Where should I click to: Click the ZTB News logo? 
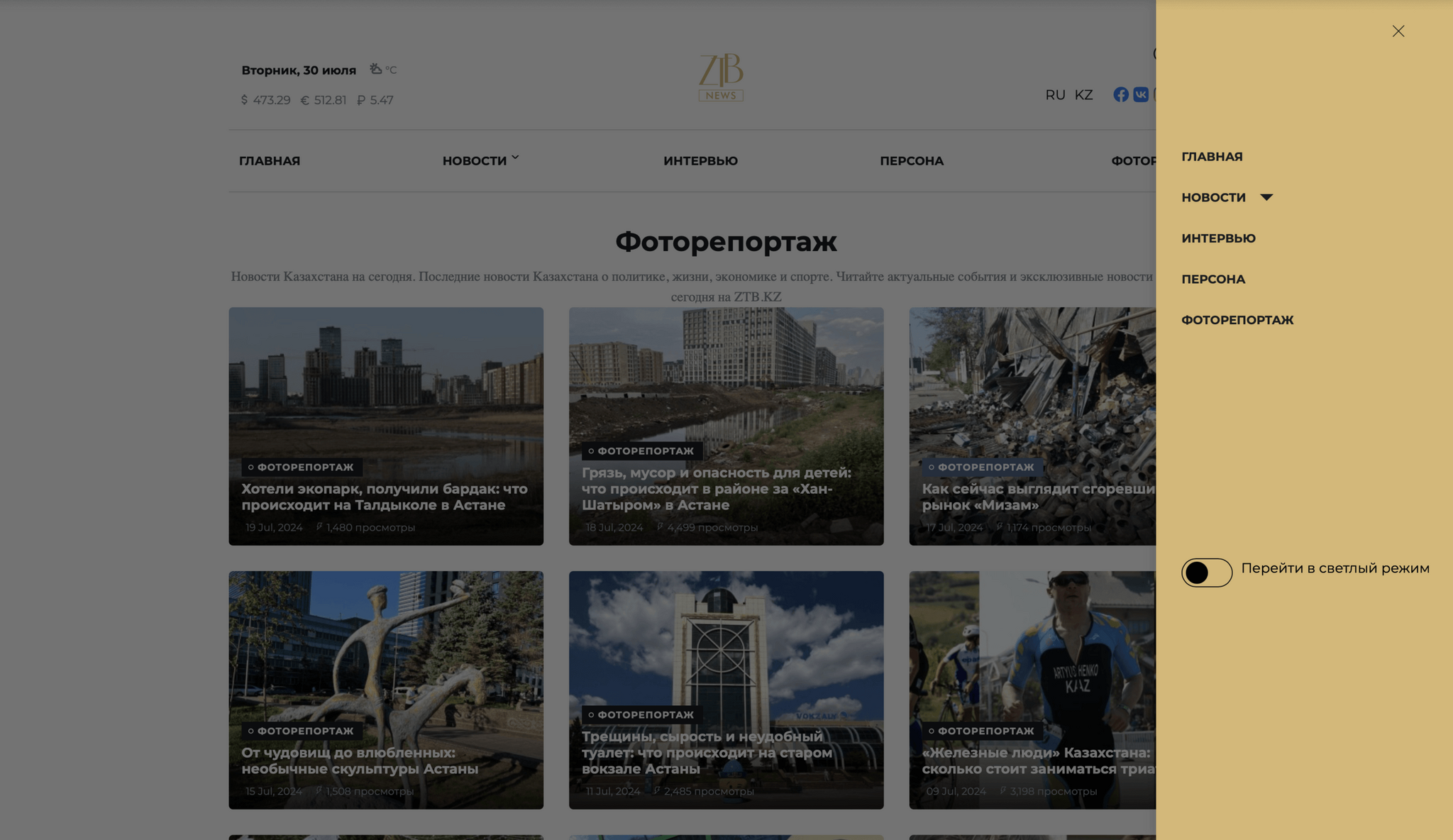click(x=721, y=77)
